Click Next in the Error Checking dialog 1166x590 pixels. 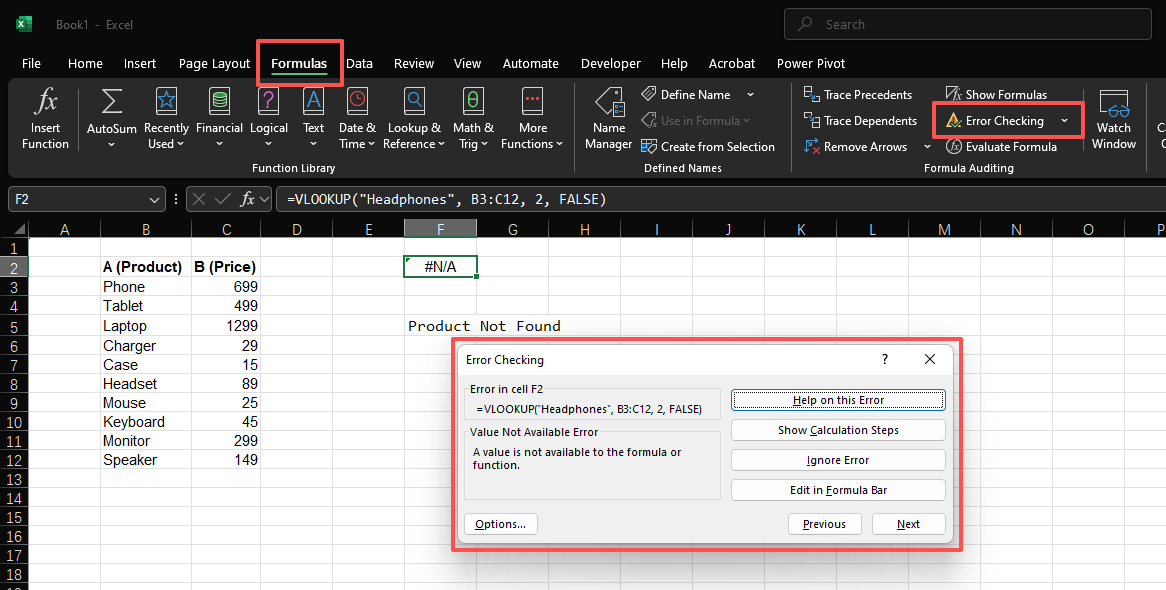click(908, 523)
